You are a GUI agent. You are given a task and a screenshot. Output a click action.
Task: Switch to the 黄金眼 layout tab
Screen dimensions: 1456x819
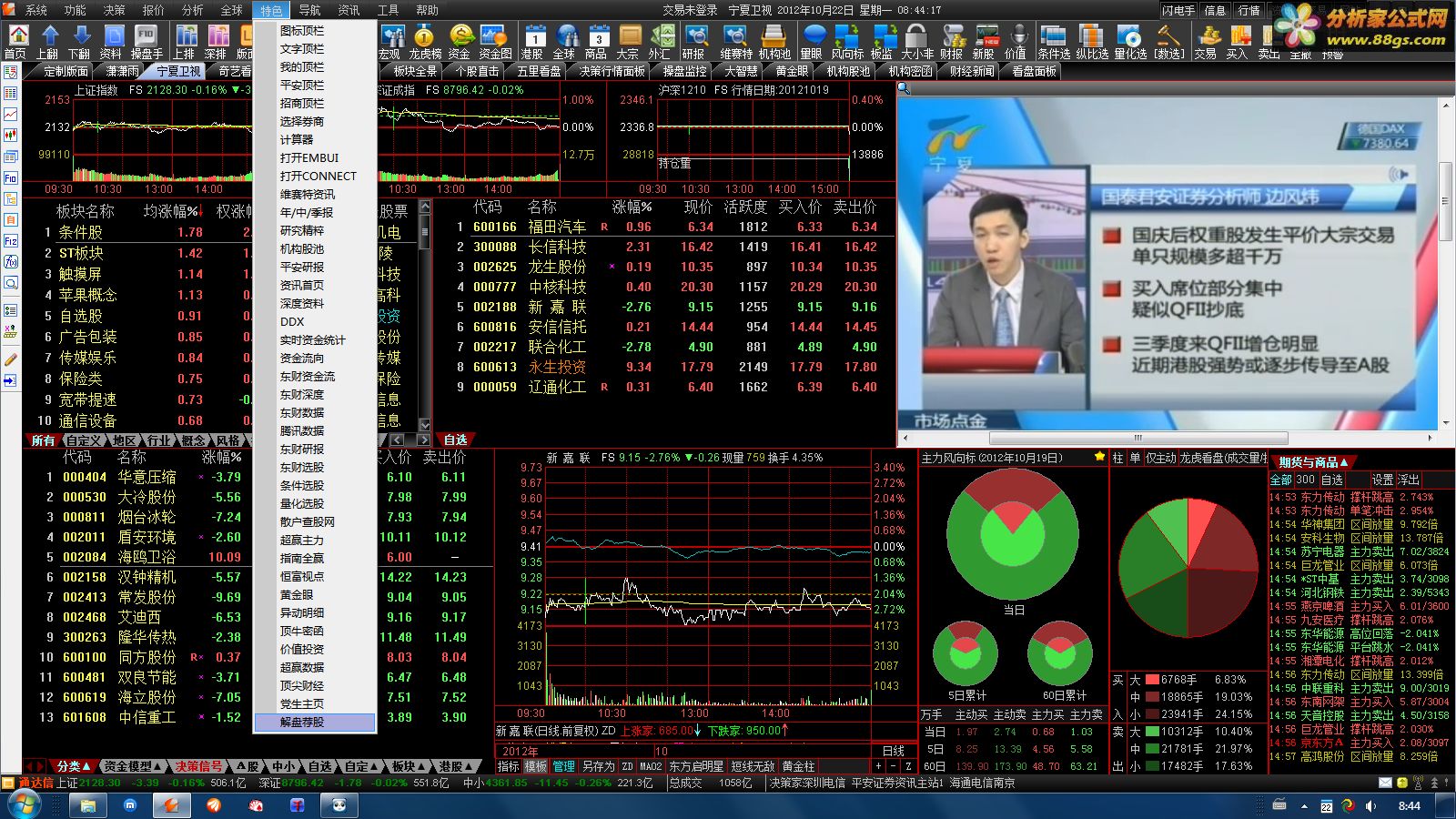(x=792, y=71)
